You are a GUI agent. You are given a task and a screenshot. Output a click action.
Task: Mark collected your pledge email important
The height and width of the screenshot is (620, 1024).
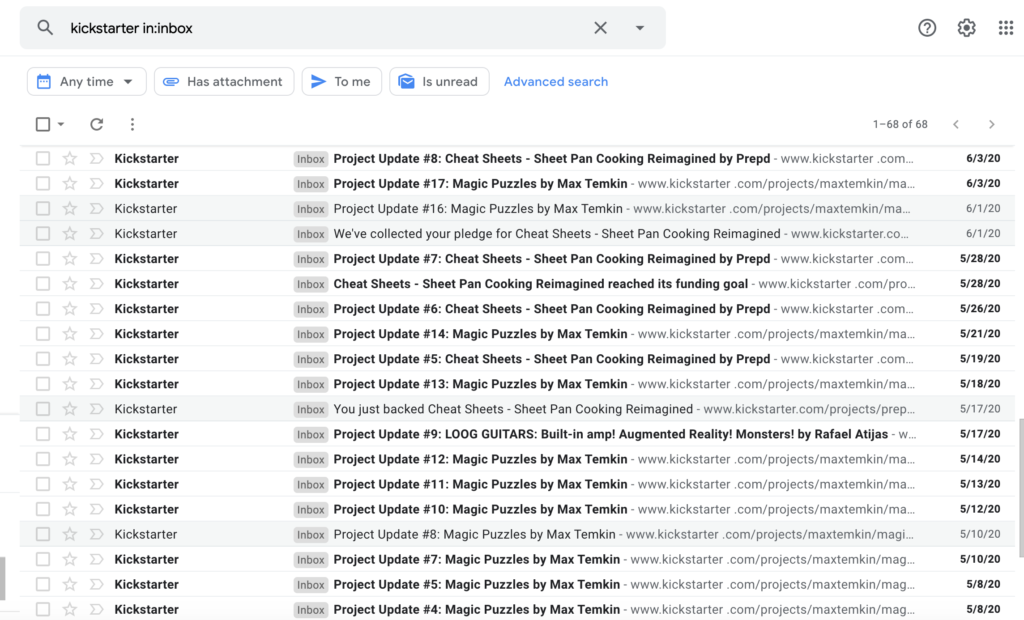click(97, 233)
